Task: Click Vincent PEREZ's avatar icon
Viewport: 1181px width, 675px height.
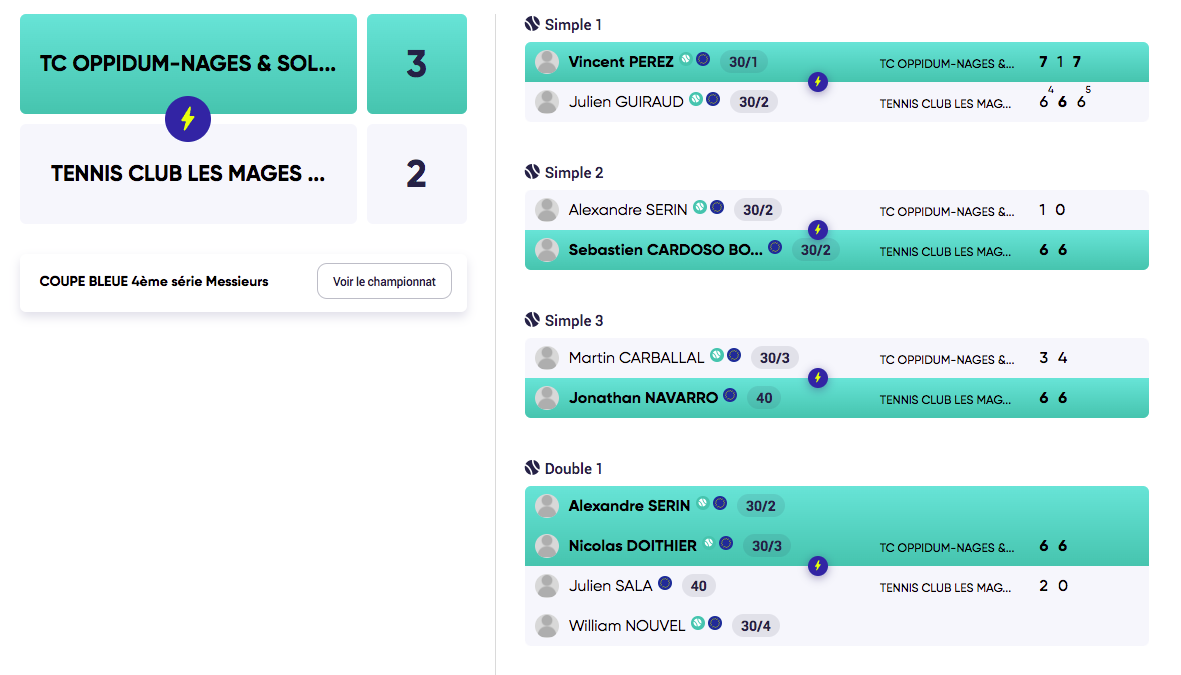Action: [547, 62]
